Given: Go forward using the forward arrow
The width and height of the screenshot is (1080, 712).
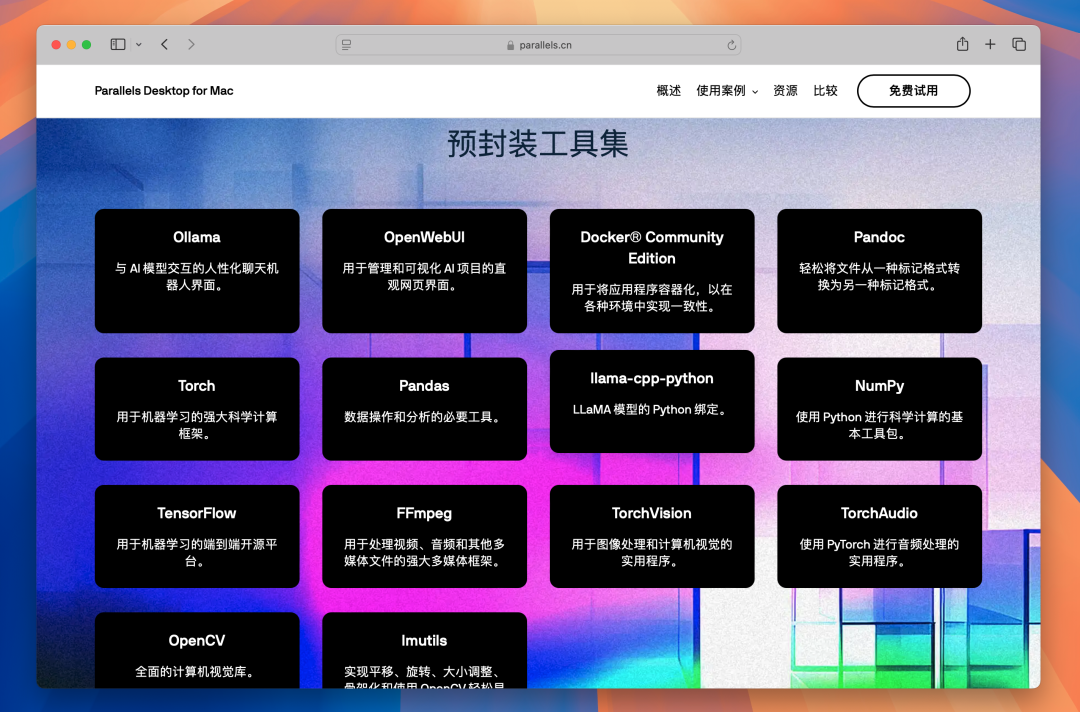Looking at the screenshot, I should coord(191,44).
